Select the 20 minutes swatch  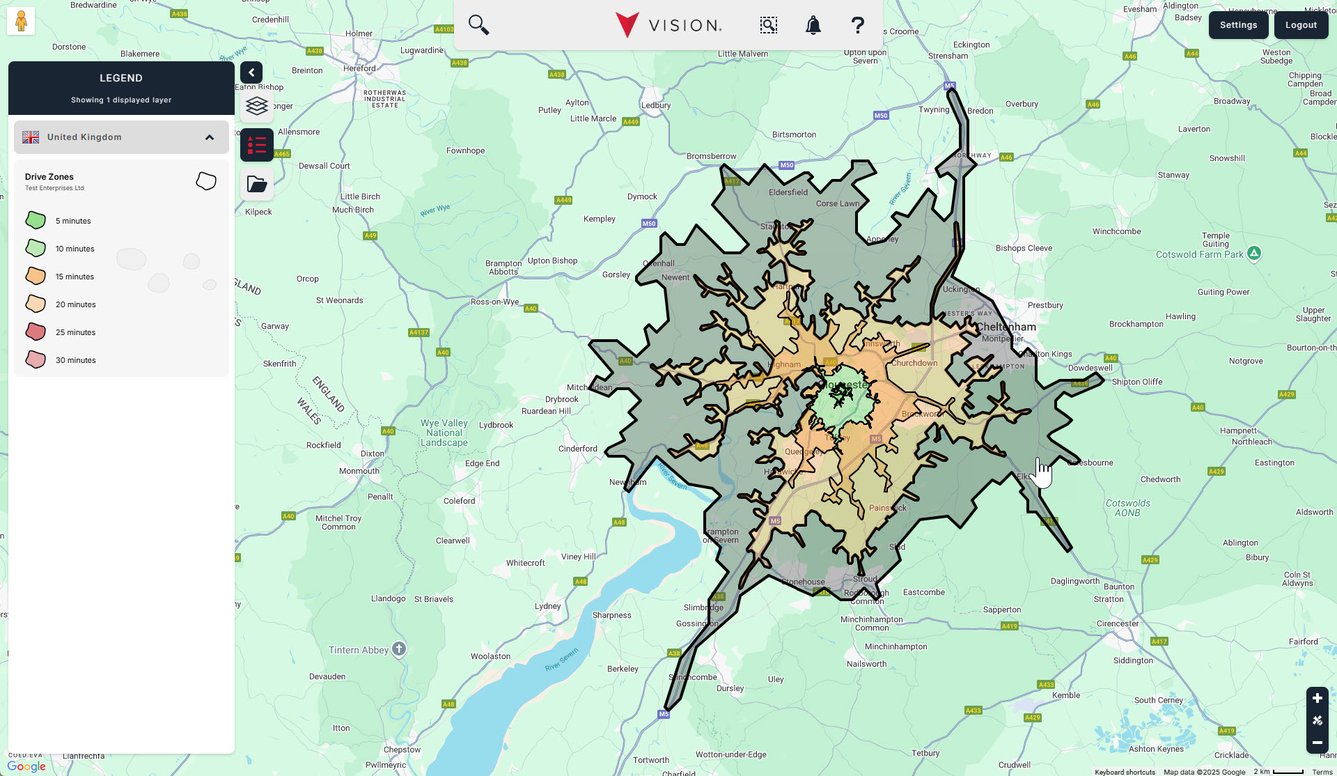pyautogui.click(x=35, y=304)
